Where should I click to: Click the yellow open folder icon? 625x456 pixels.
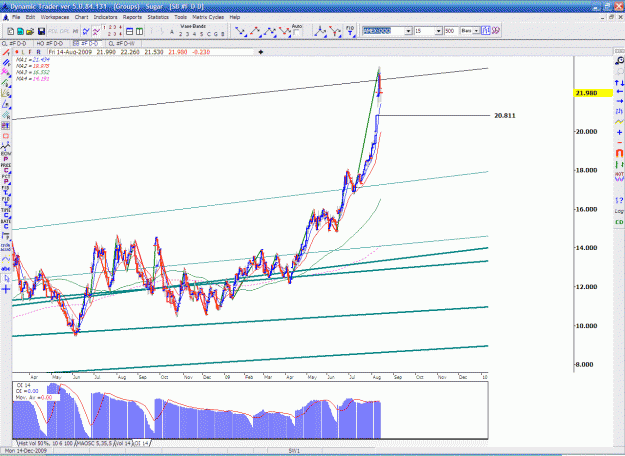(x=30, y=31)
